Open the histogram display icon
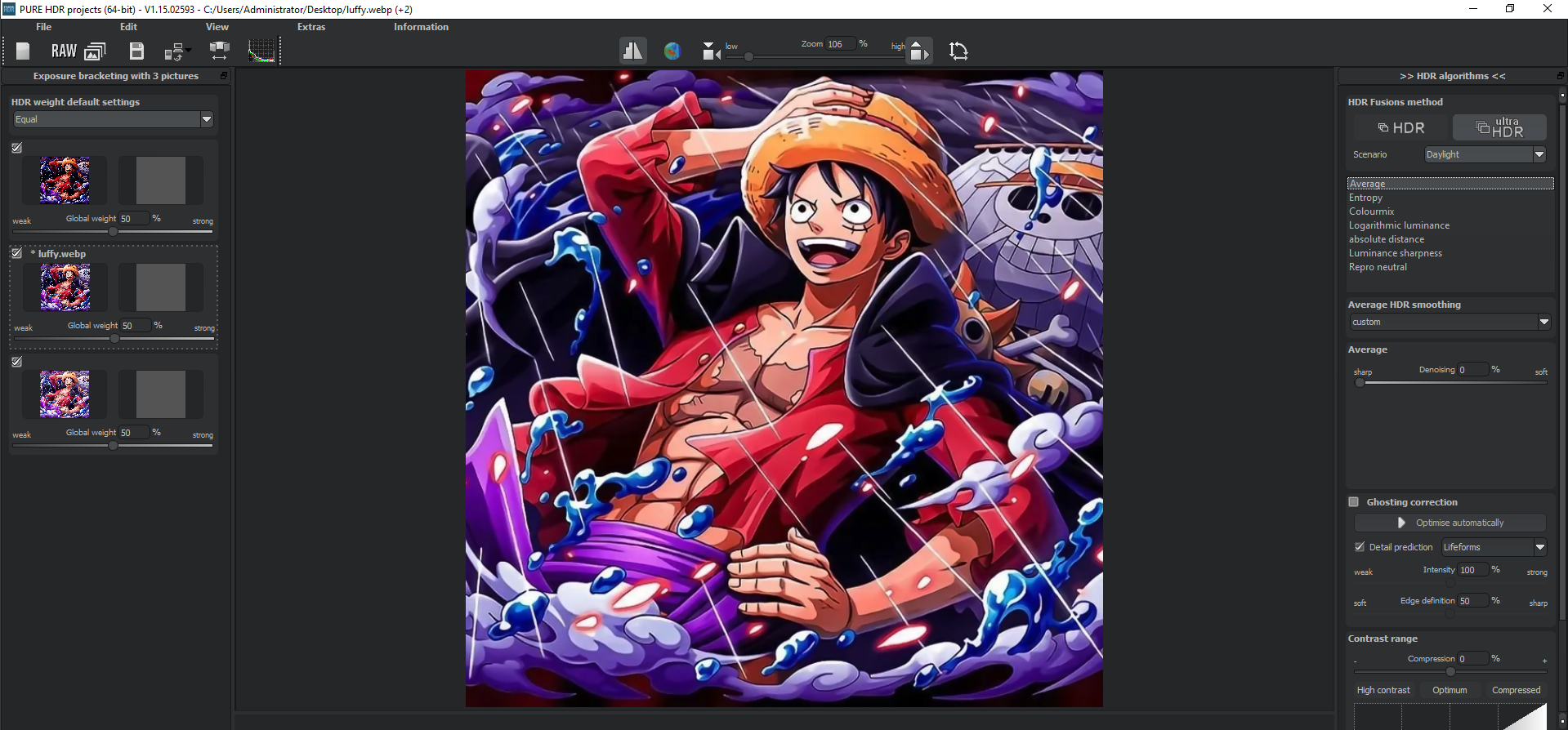This screenshot has height=730, width=1568. [261, 51]
